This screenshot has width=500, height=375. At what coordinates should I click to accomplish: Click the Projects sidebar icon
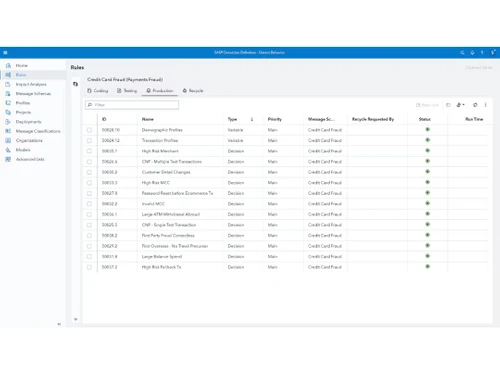[x=8, y=112]
